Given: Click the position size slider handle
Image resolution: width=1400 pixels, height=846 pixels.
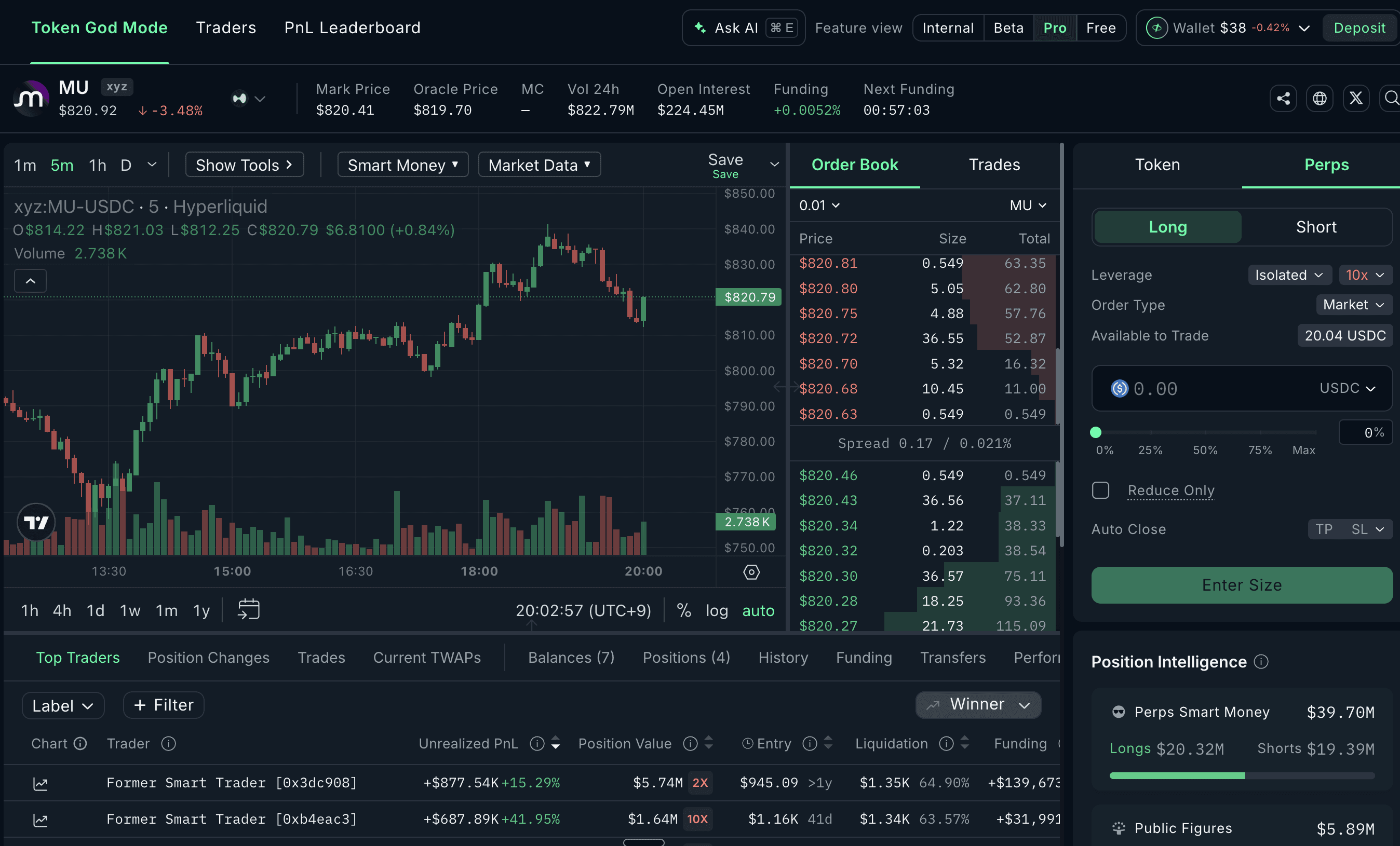Looking at the screenshot, I should coord(1096,433).
